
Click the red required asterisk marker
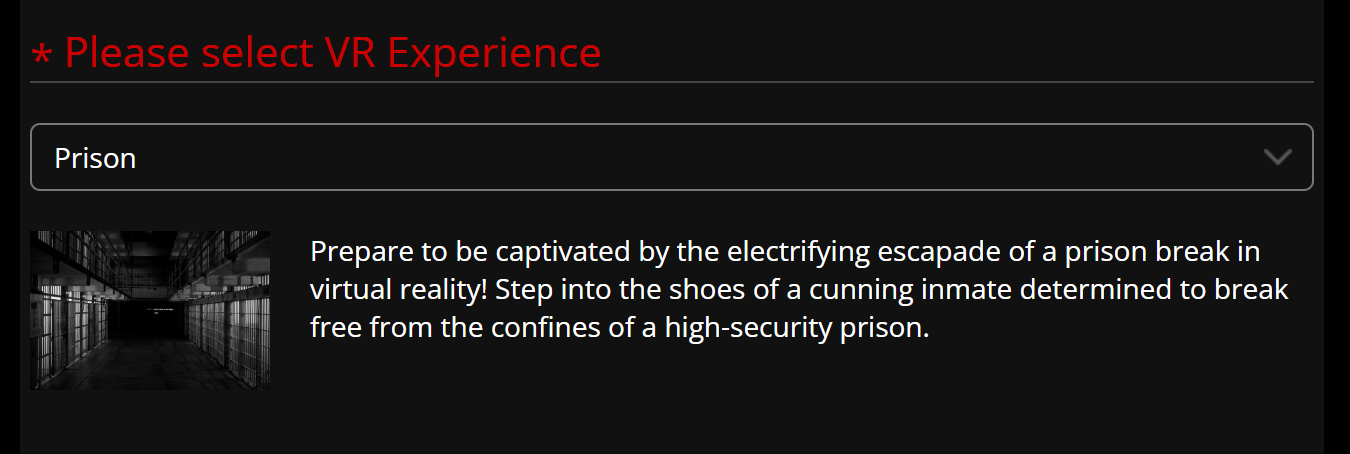click(42, 56)
